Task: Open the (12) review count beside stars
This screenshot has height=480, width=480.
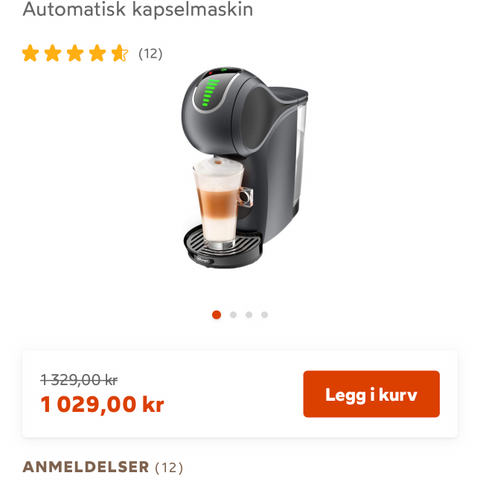Action: (x=150, y=54)
